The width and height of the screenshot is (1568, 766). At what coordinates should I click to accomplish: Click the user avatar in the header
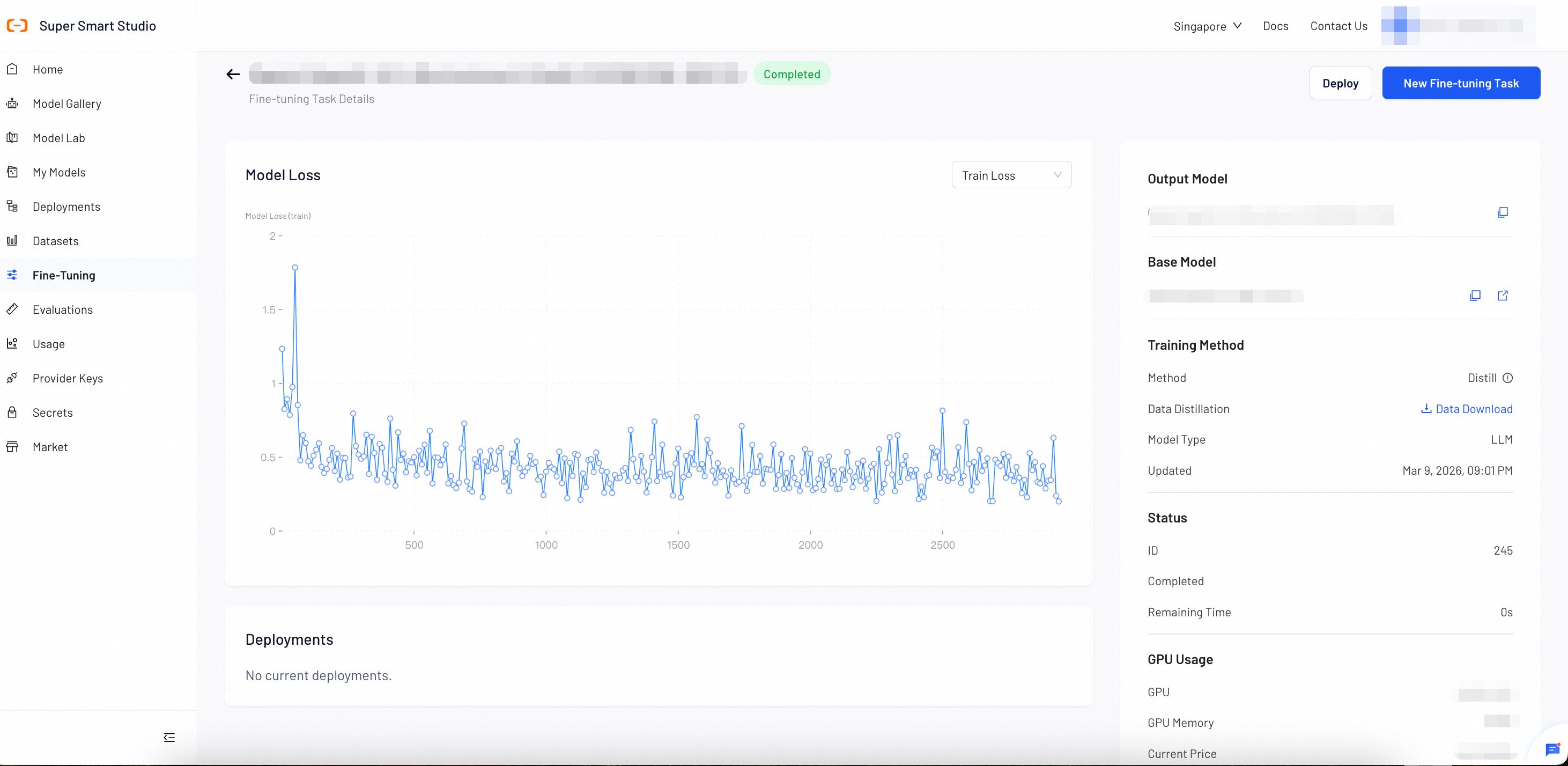(1400, 26)
